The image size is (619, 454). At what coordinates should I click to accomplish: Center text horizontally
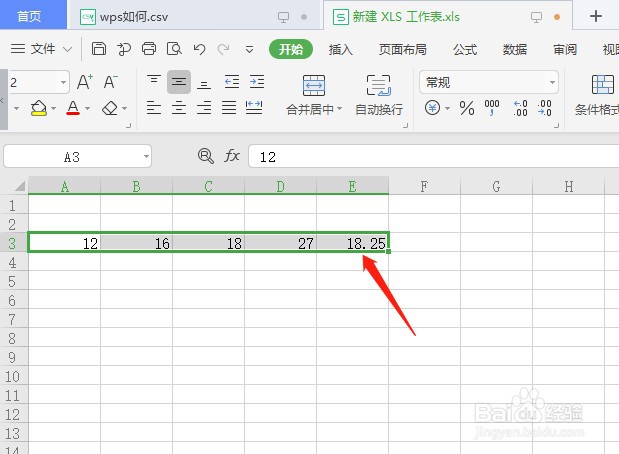click(179, 107)
